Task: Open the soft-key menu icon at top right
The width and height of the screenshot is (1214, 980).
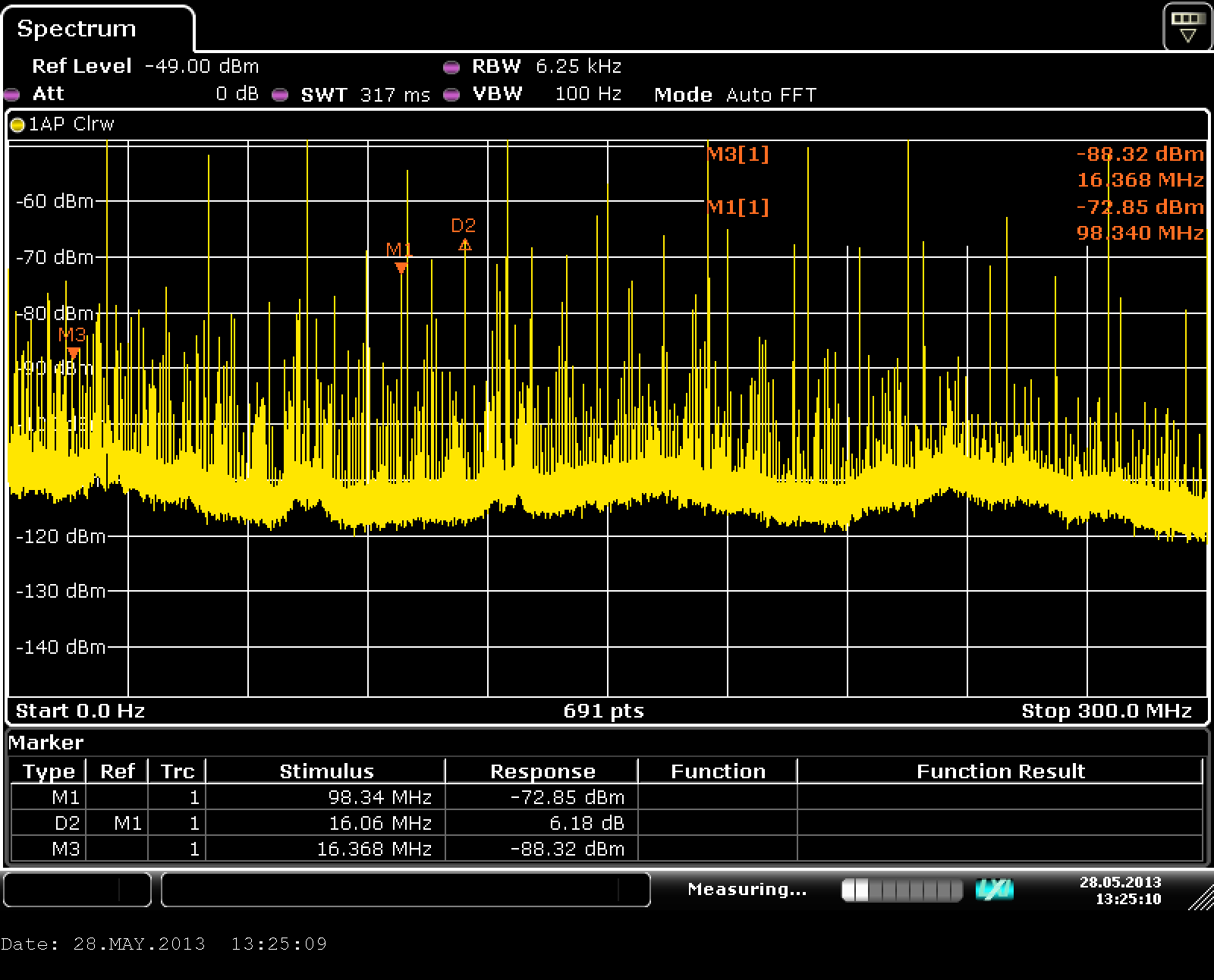Action: click(x=1187, y=27)
